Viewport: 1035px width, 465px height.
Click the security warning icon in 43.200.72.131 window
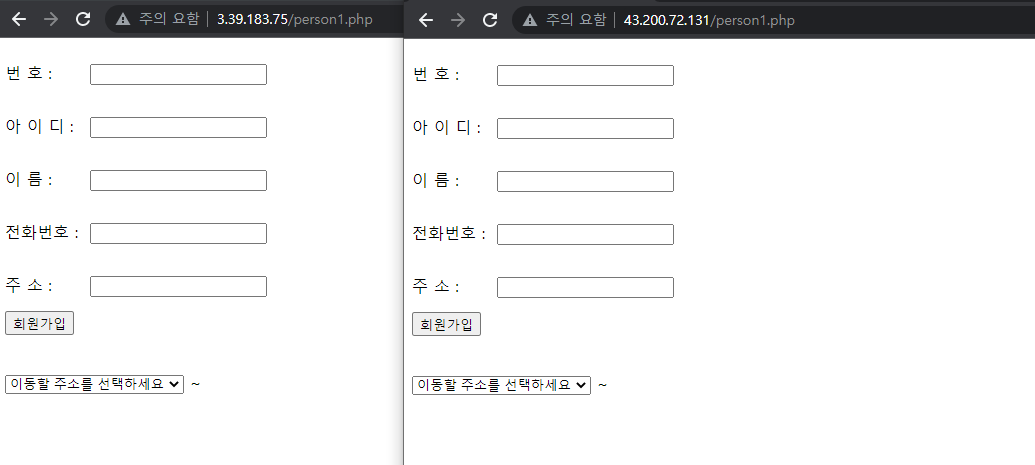[530, 20]
